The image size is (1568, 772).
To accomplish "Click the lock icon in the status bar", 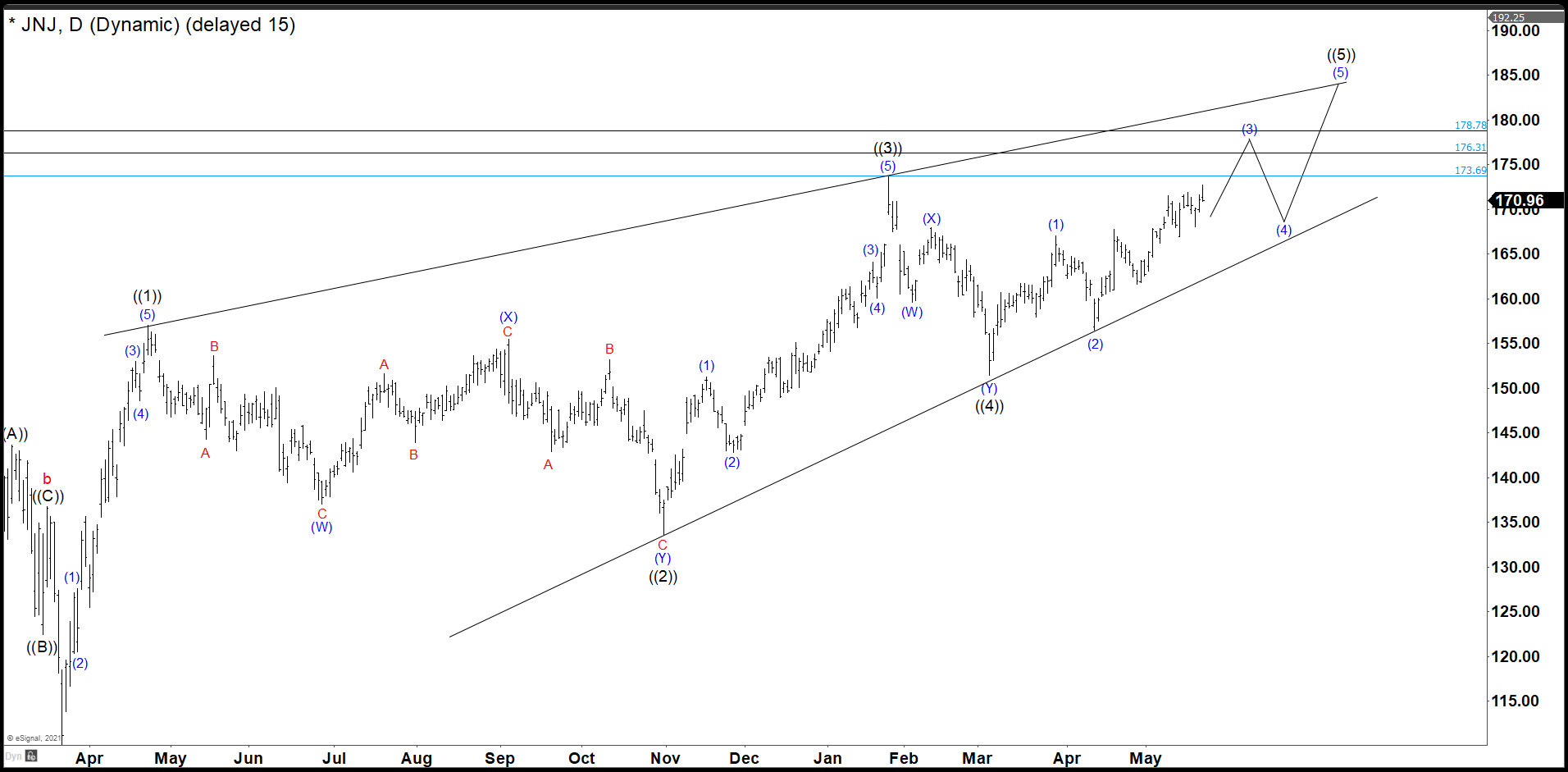I will click(x=31, y=757).
